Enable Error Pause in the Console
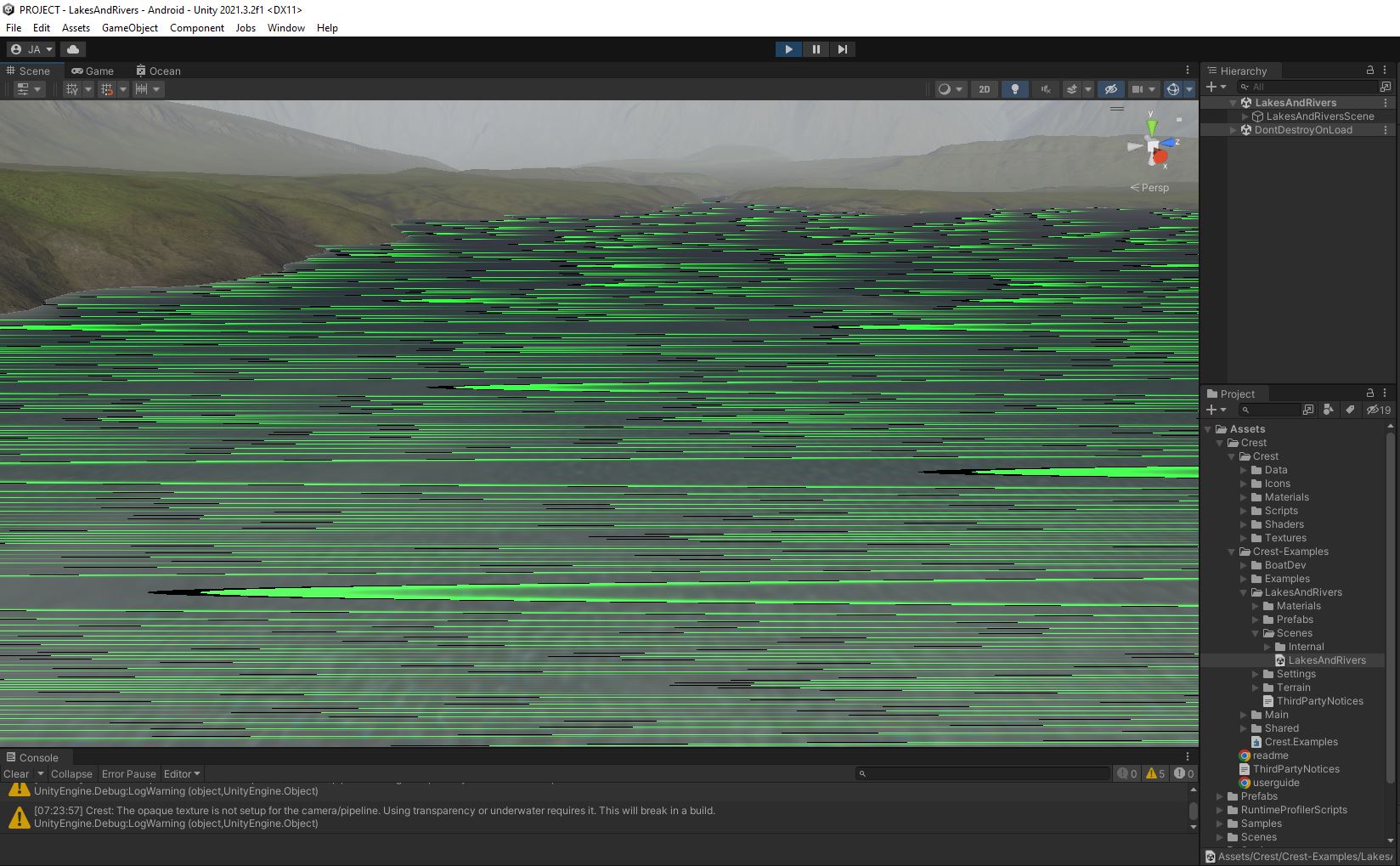1400x866 pixels. (128, 773)
